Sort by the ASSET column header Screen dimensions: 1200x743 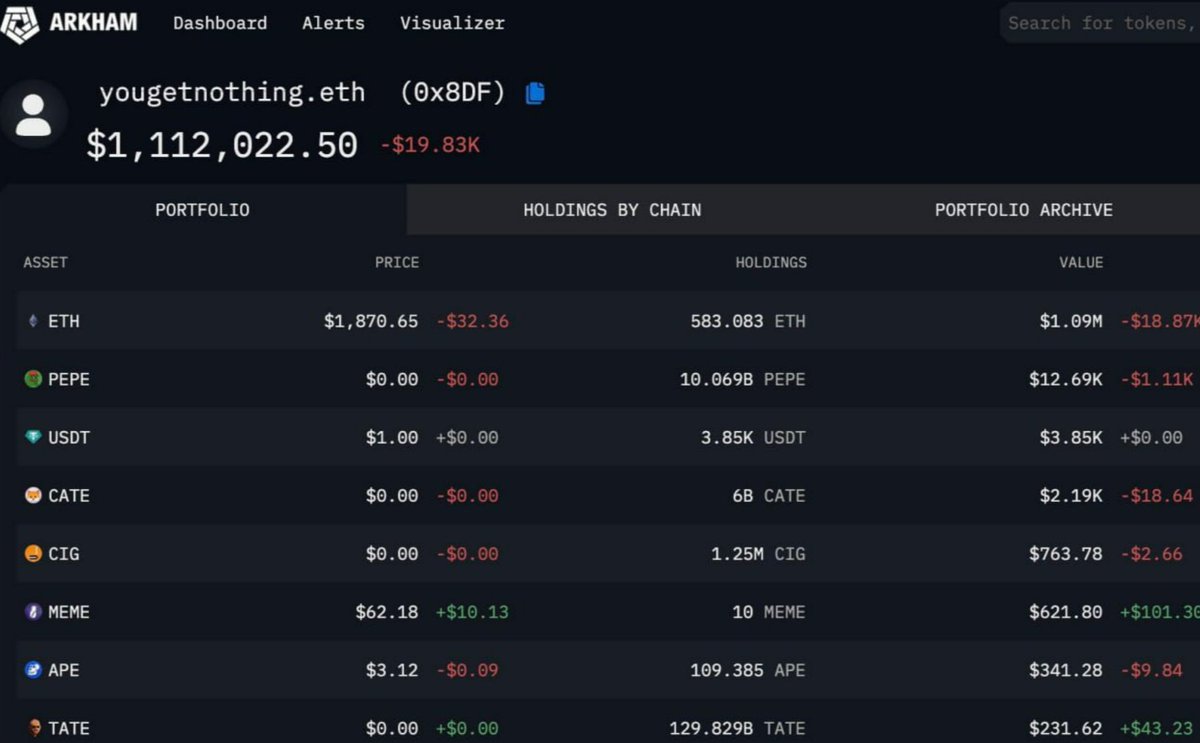pos(45,262)
